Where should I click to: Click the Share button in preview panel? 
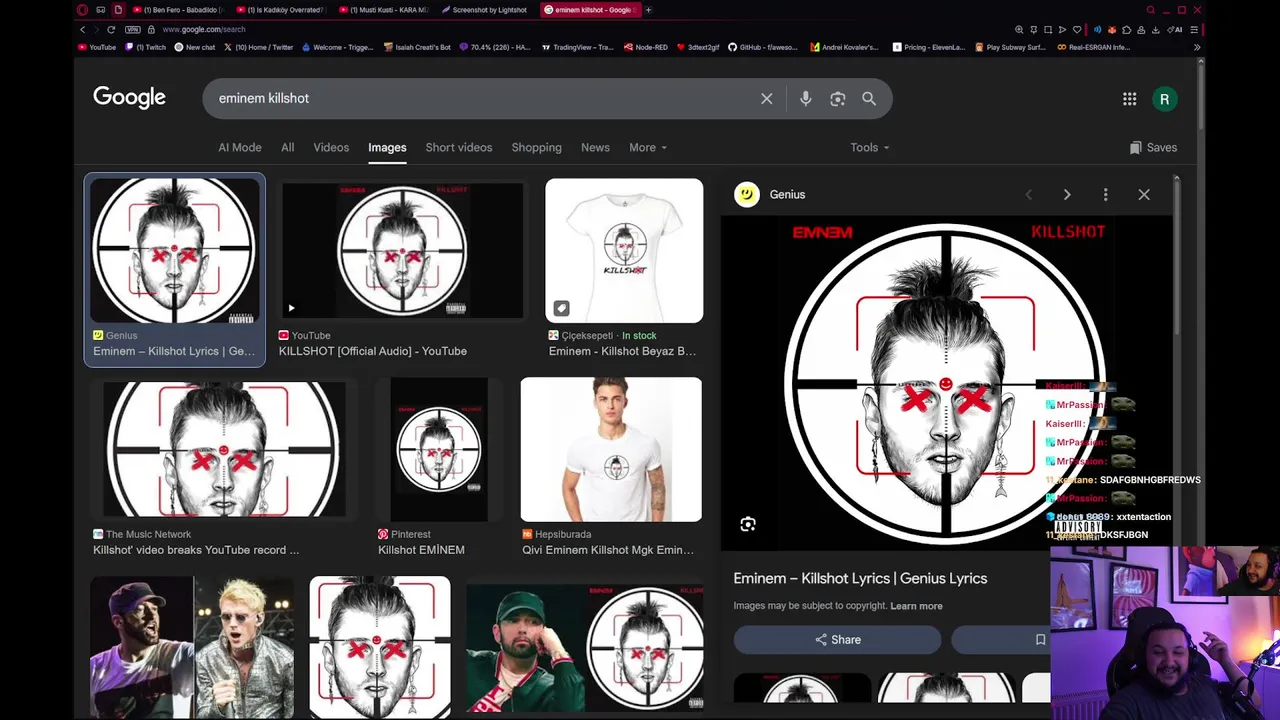tap(837, 639)
